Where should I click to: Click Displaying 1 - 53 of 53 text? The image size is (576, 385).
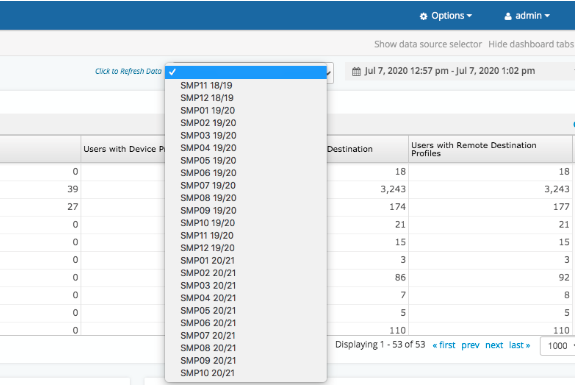380,345
